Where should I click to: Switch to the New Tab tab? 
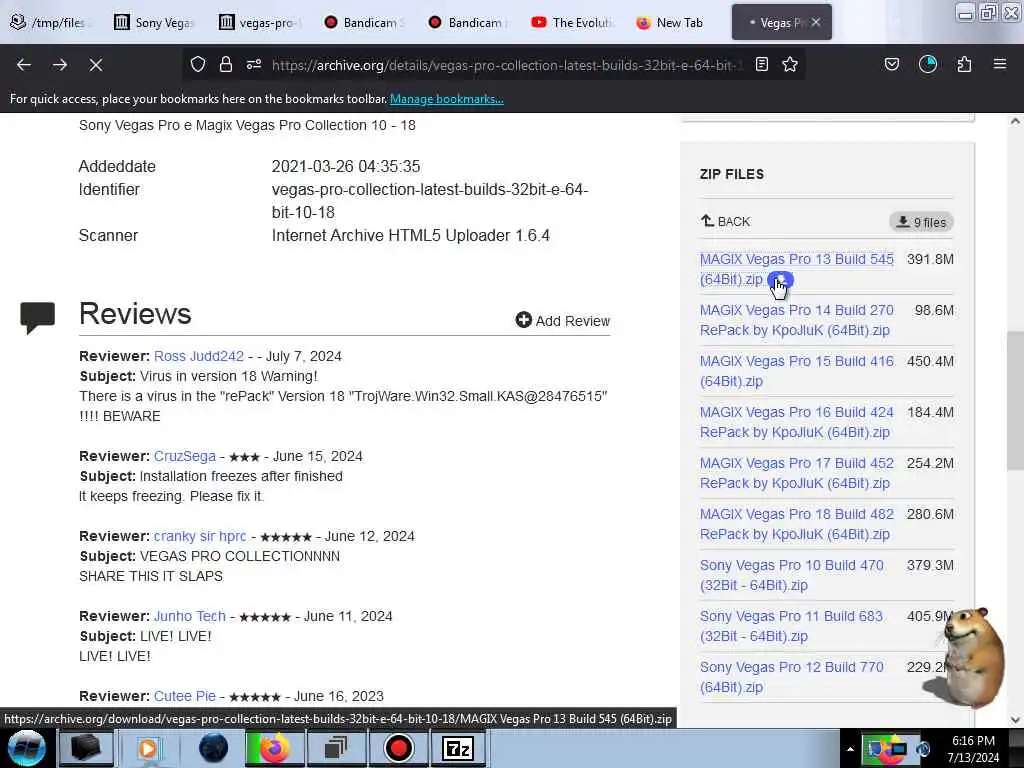tap(673, 23)
